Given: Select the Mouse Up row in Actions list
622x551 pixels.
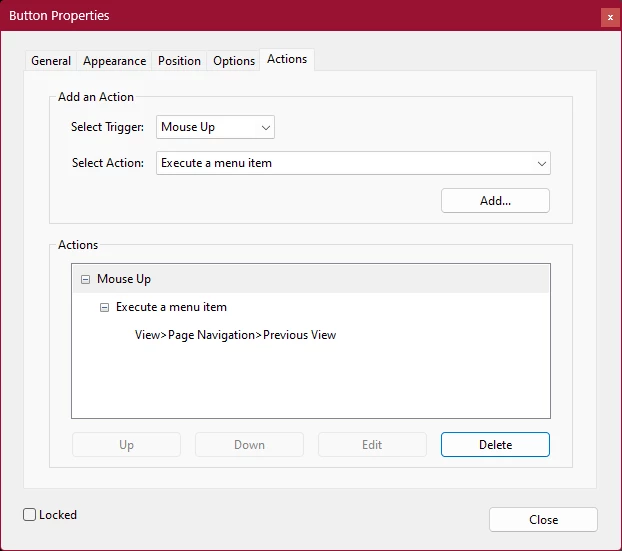Looking at the screenshot, I should (x=311, y=279).
